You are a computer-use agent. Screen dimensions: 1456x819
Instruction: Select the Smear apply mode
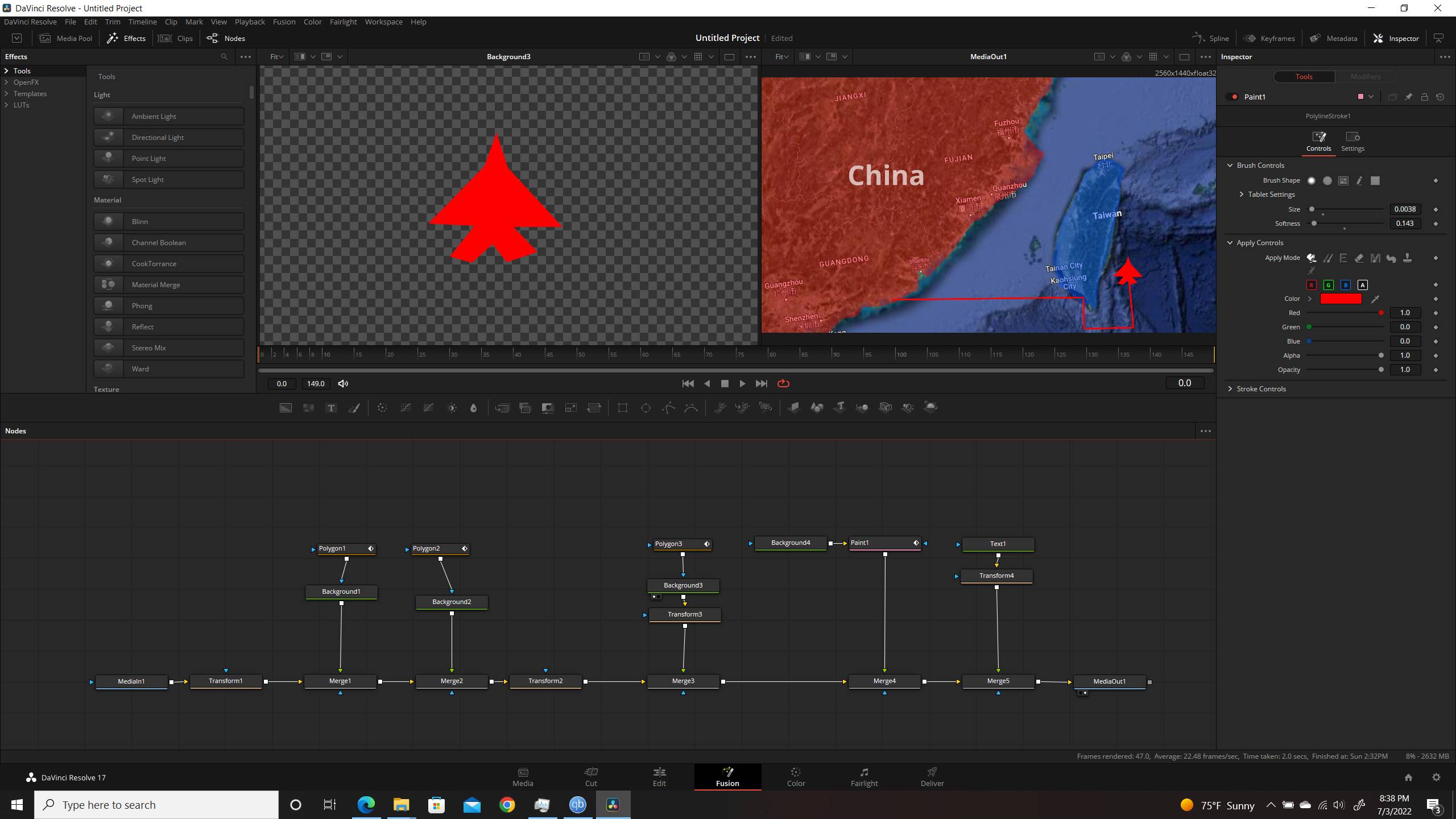point(1391,258)
